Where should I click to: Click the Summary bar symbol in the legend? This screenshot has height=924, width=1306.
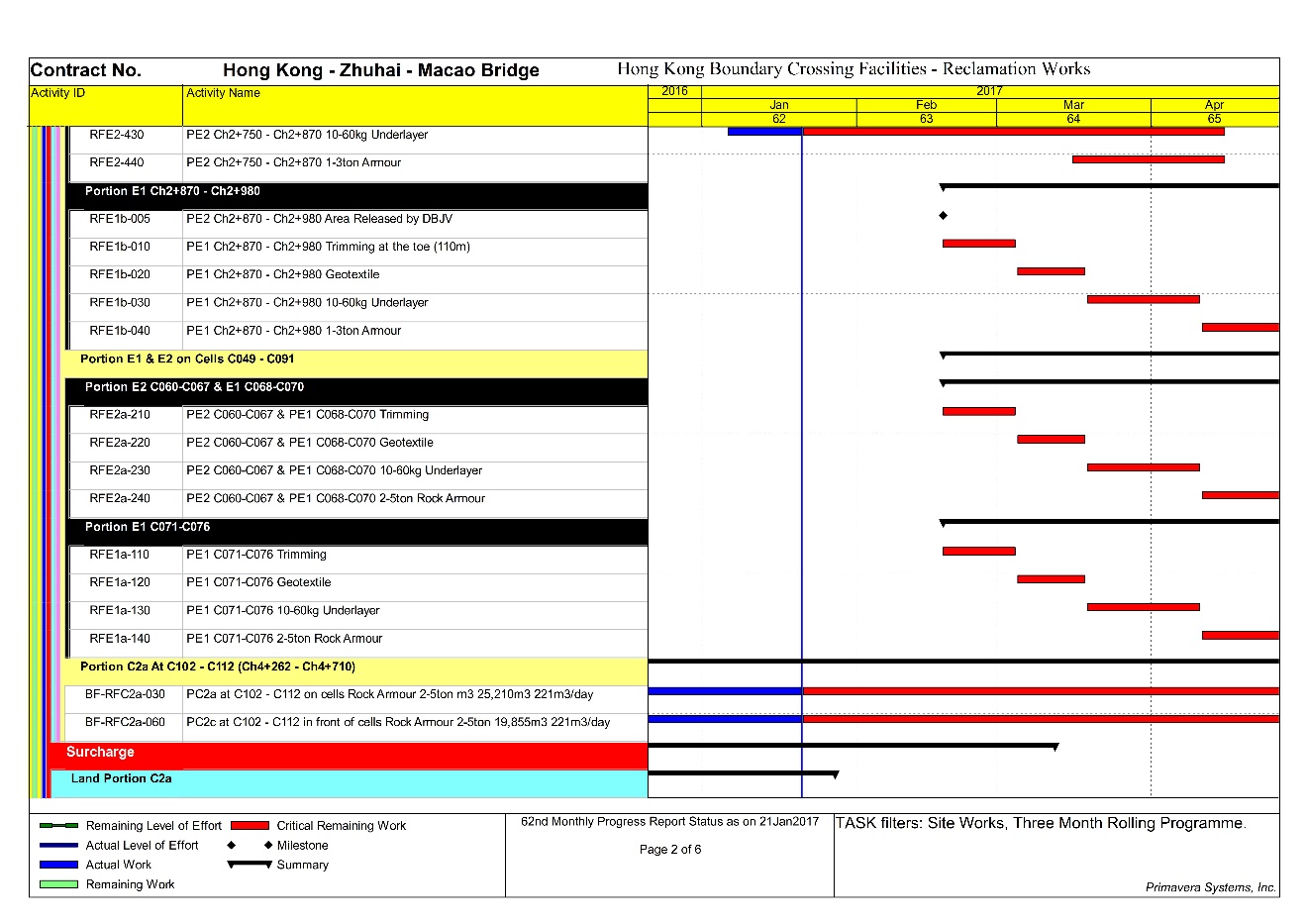tap(250, 865)
